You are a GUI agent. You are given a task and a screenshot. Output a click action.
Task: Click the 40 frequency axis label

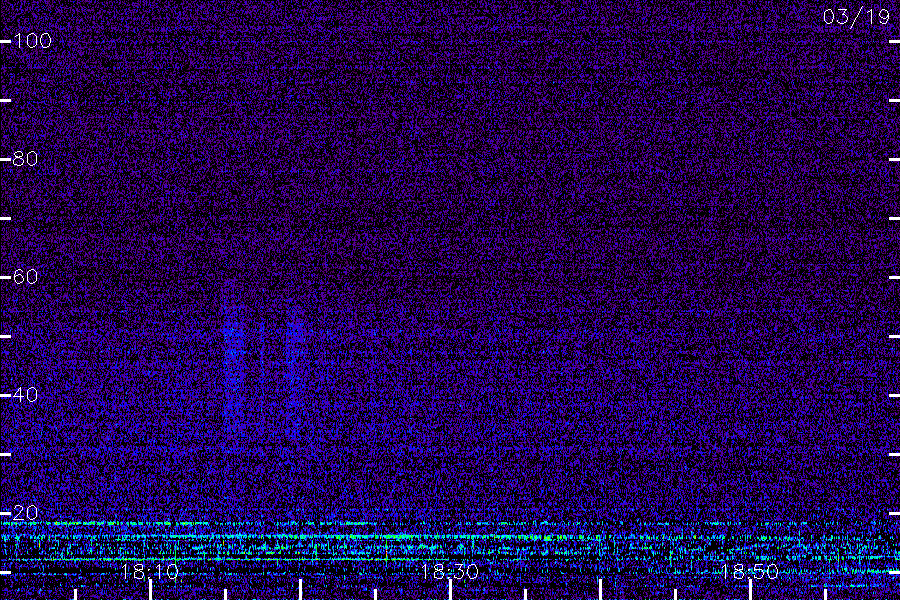[25, 394]
